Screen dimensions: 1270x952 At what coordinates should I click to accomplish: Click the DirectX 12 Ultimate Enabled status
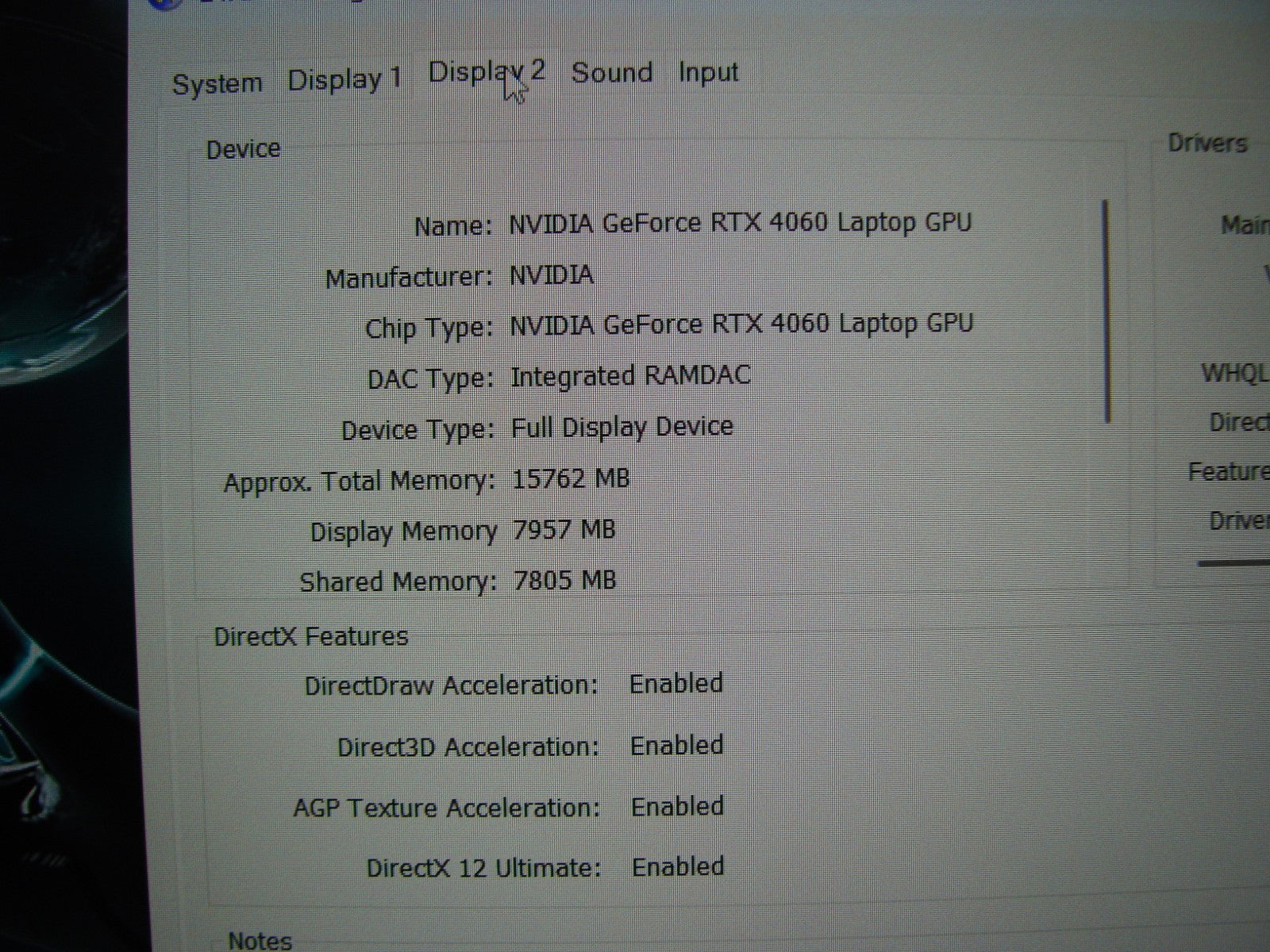[x=678, y=866]
